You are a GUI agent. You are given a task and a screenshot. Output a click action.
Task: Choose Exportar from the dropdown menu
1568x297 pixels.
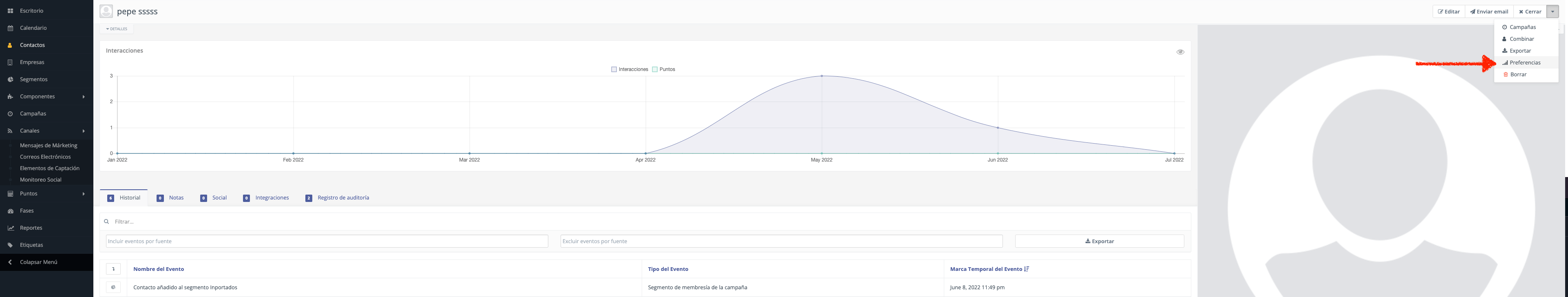tap(1526, 51)
